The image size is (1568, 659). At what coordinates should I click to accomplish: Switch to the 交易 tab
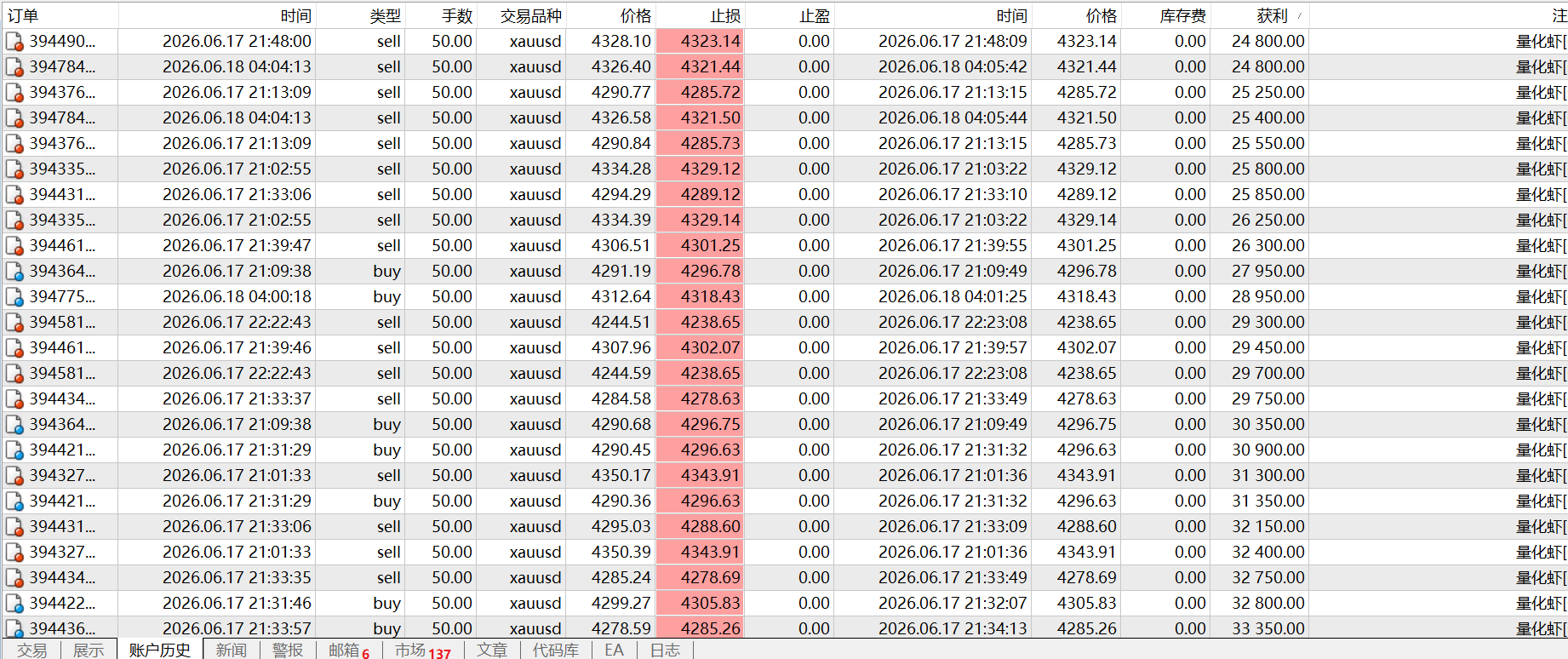[x=32, y=650]
